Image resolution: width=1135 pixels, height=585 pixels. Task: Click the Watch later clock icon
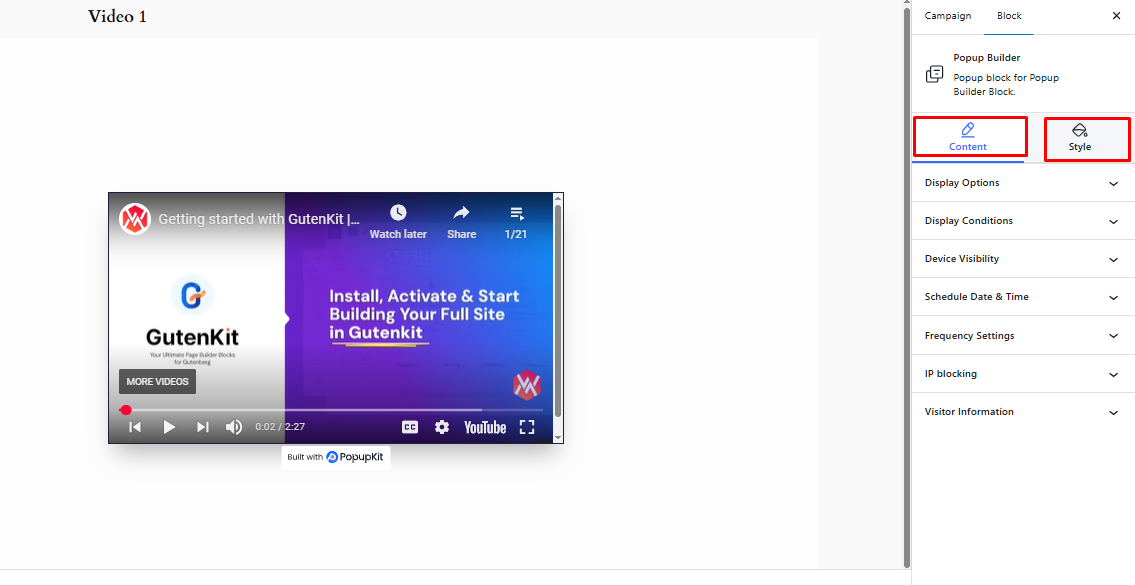pos(398,213)
